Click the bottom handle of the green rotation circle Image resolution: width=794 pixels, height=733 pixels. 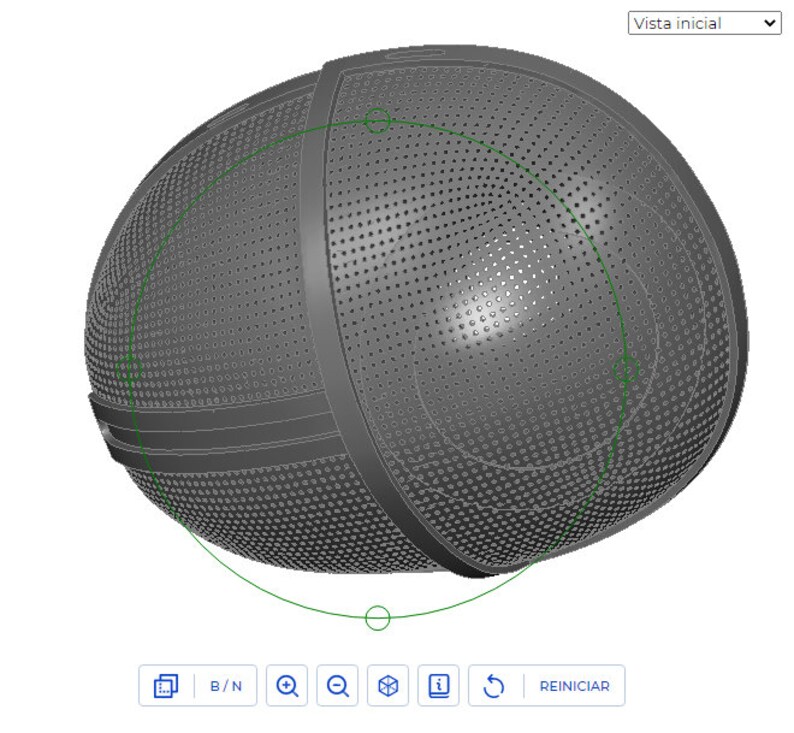click(377, 618)
